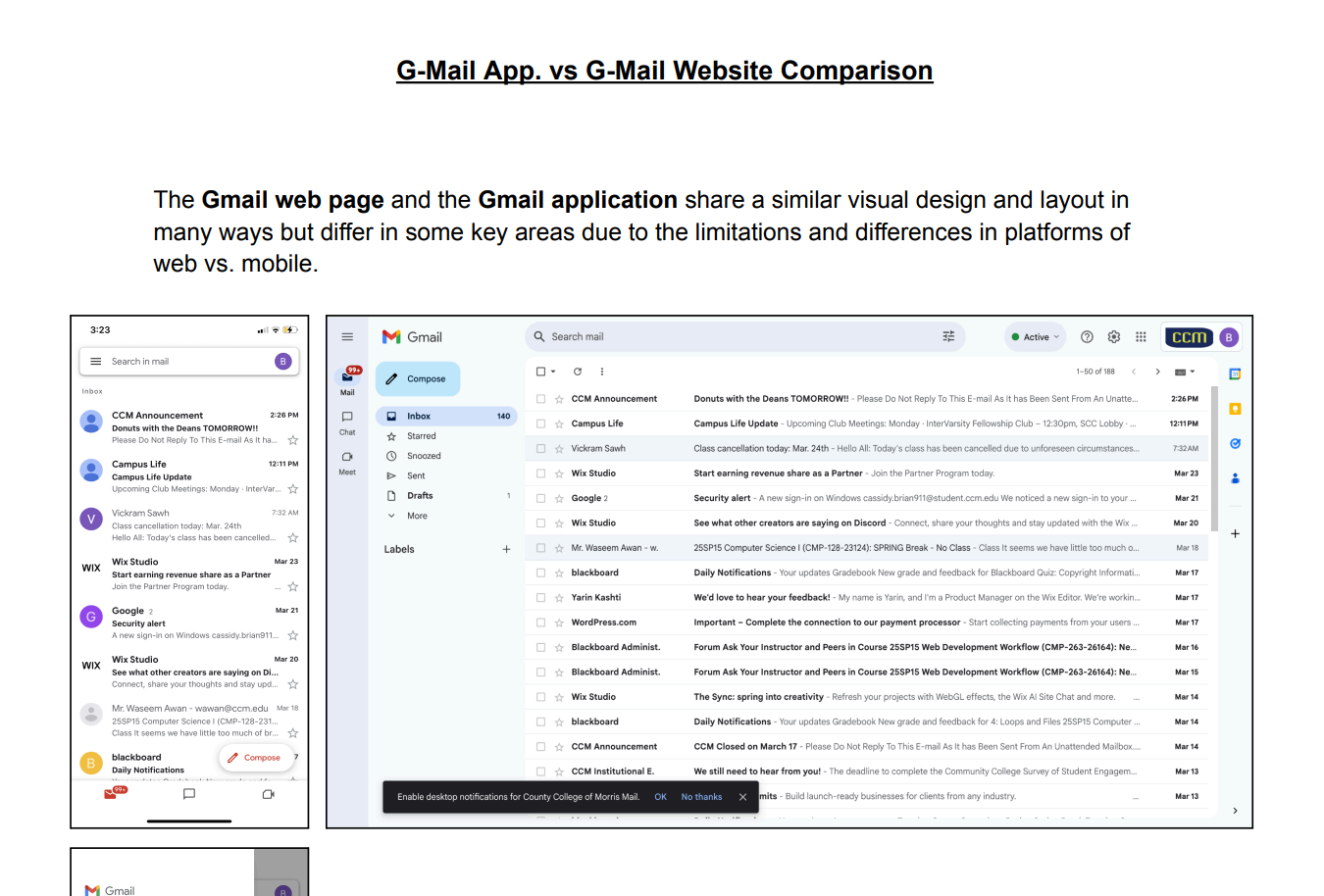Open Google Calendar in the side panel
The width and height of the screenshot is (1324, 896).
pyautogui.click(x=1235, y=373)
